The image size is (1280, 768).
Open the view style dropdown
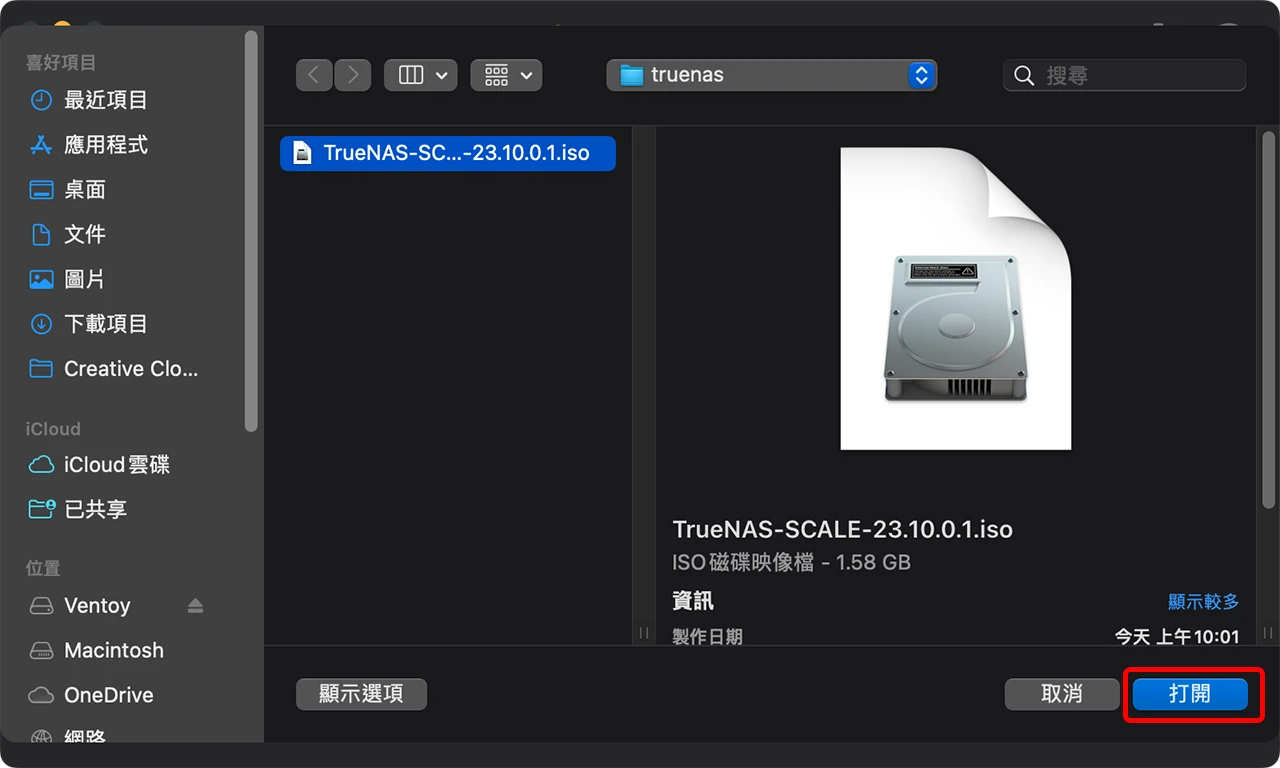pyautogui.click(x=420, y=74)
